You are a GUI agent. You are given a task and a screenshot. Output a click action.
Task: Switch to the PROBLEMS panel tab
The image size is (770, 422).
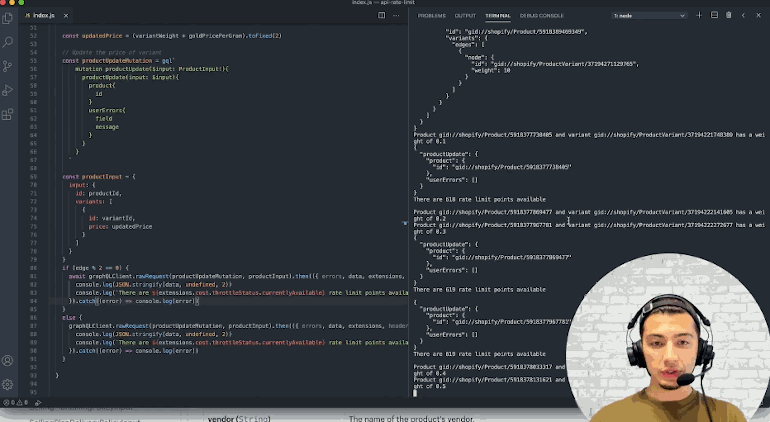click(431, 16)
